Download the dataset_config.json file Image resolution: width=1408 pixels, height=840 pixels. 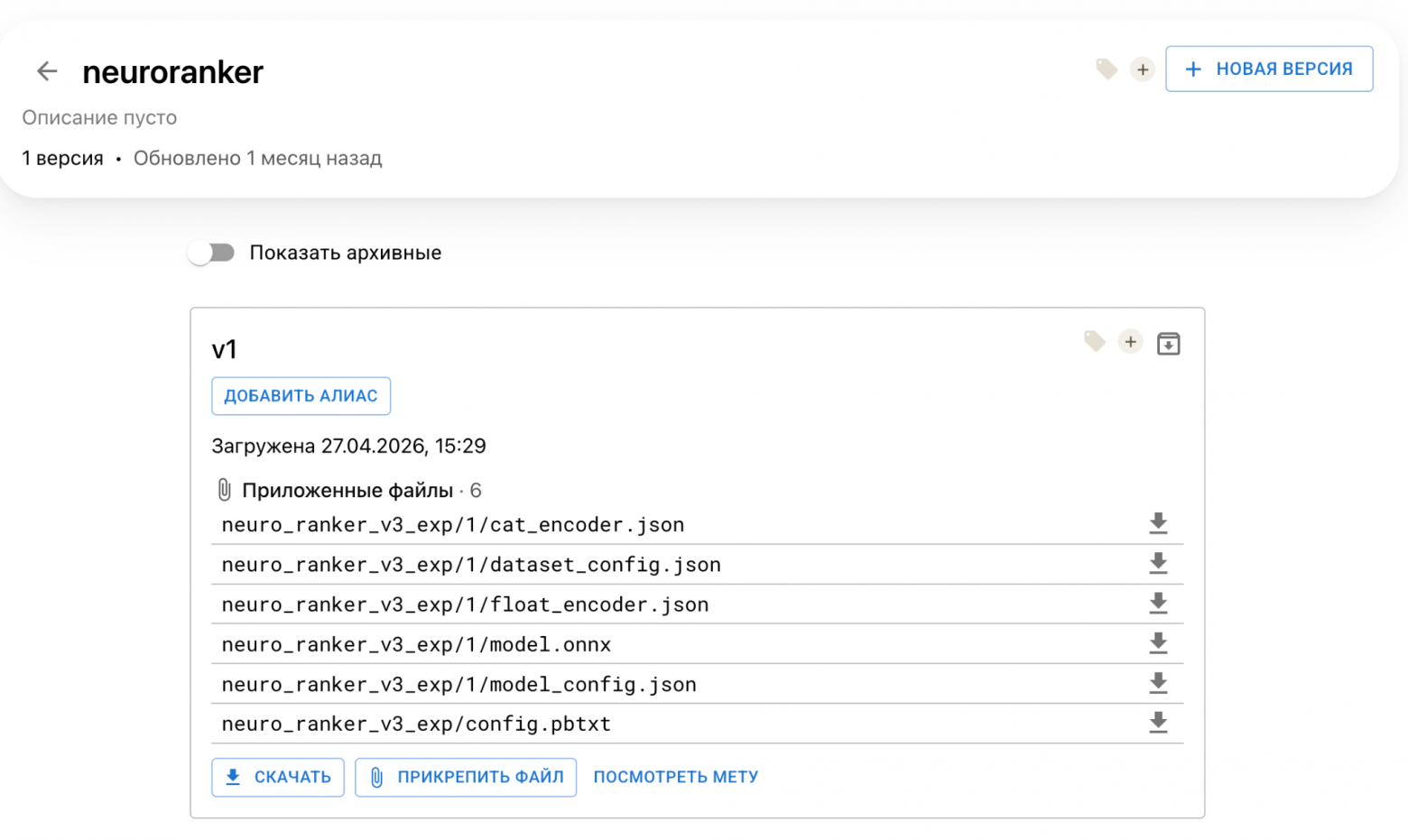point(1158,564)
